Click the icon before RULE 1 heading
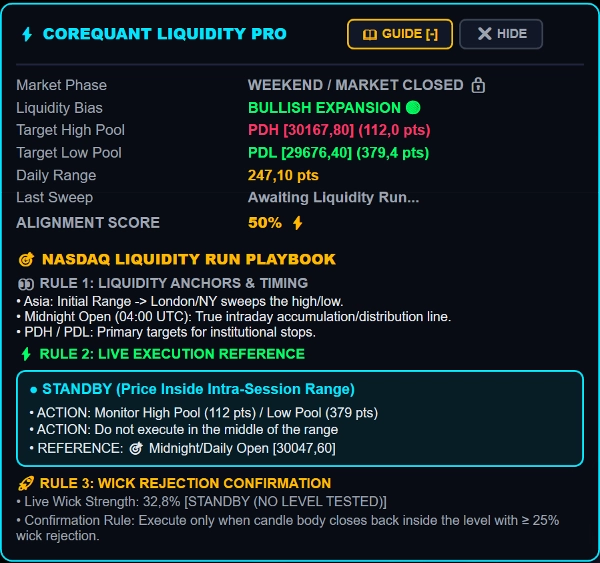 coord(26,284)
